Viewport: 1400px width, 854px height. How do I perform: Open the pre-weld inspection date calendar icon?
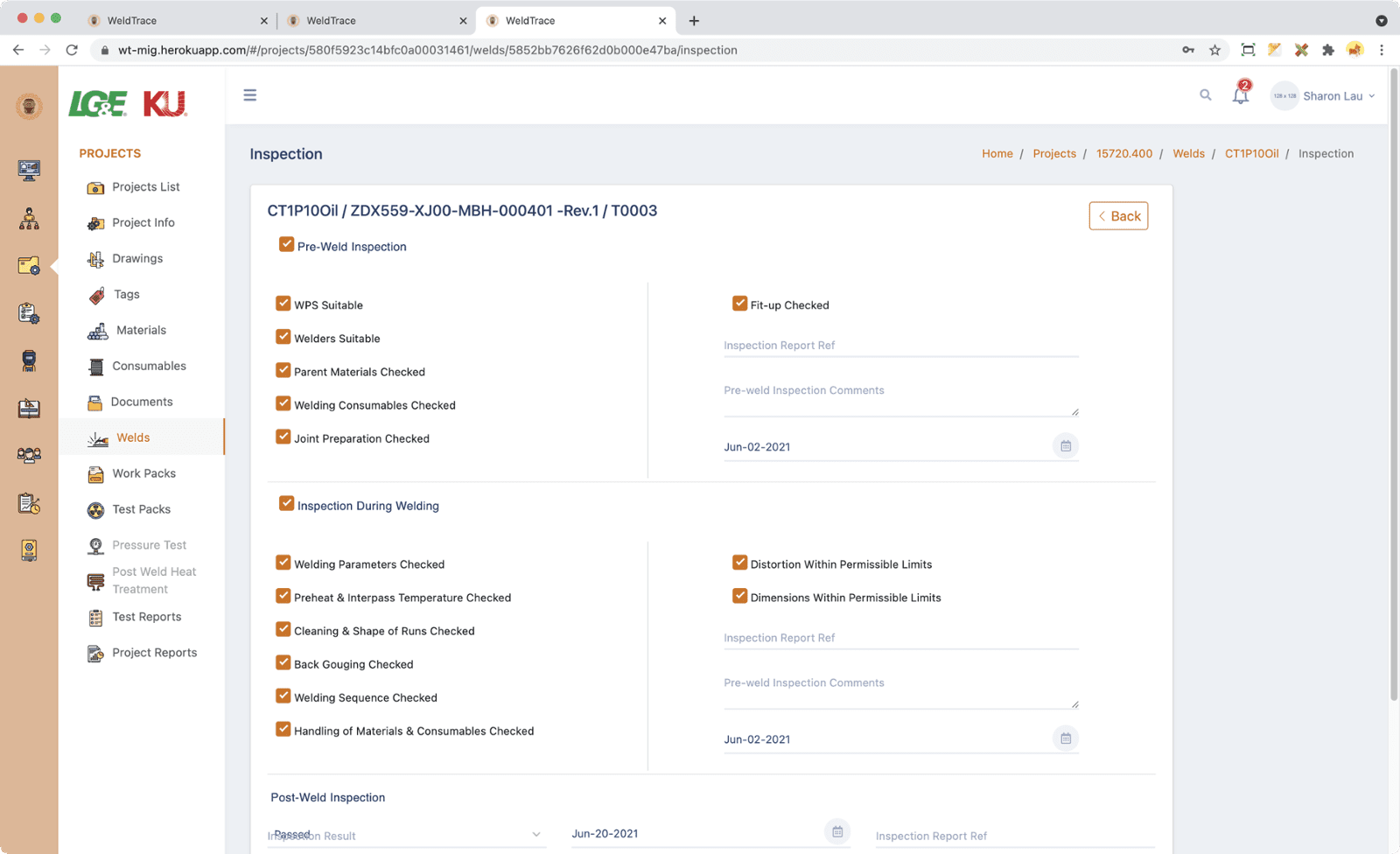click(1065, 446)
